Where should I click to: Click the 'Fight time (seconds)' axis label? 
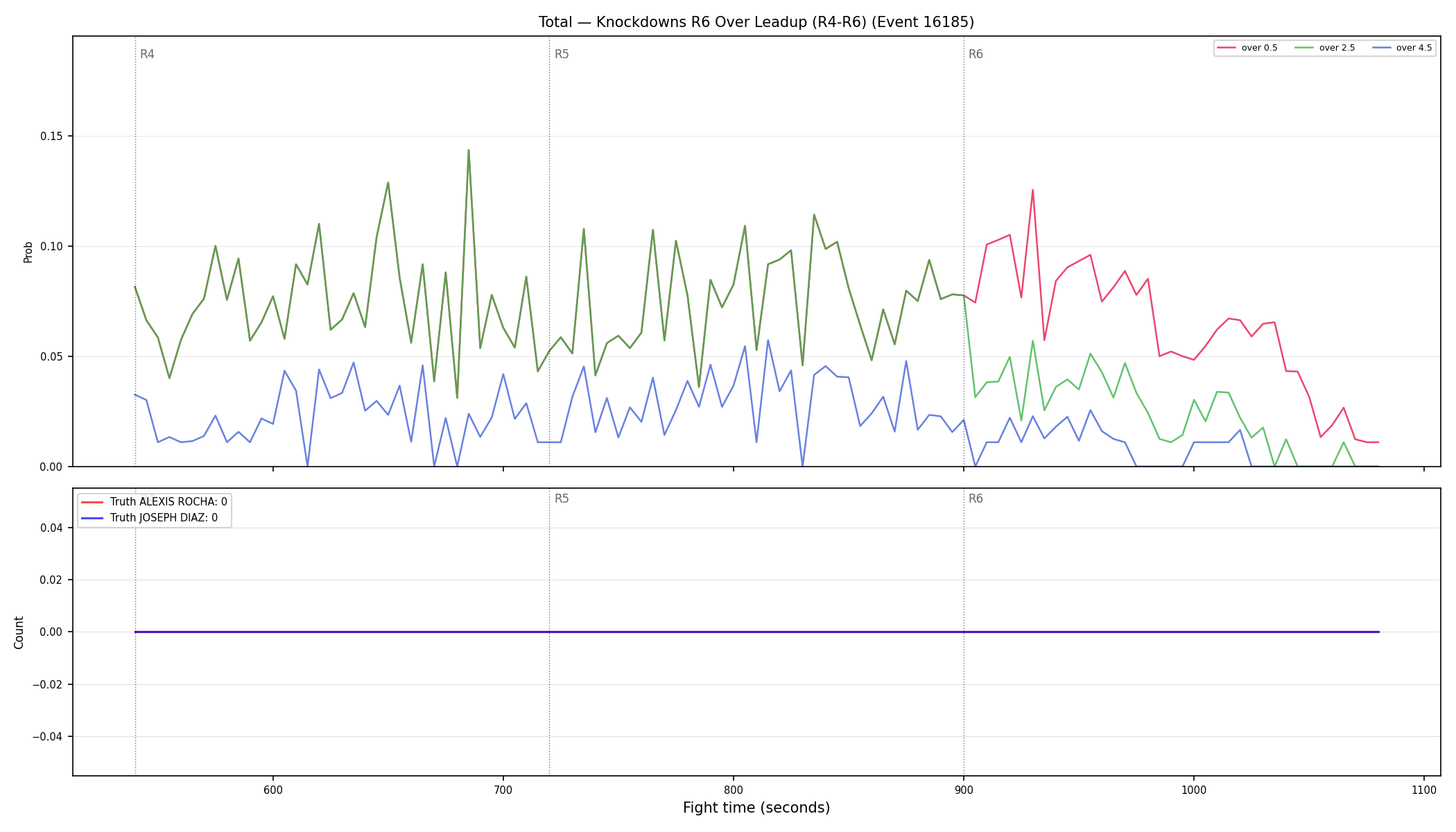pos(756,808)
